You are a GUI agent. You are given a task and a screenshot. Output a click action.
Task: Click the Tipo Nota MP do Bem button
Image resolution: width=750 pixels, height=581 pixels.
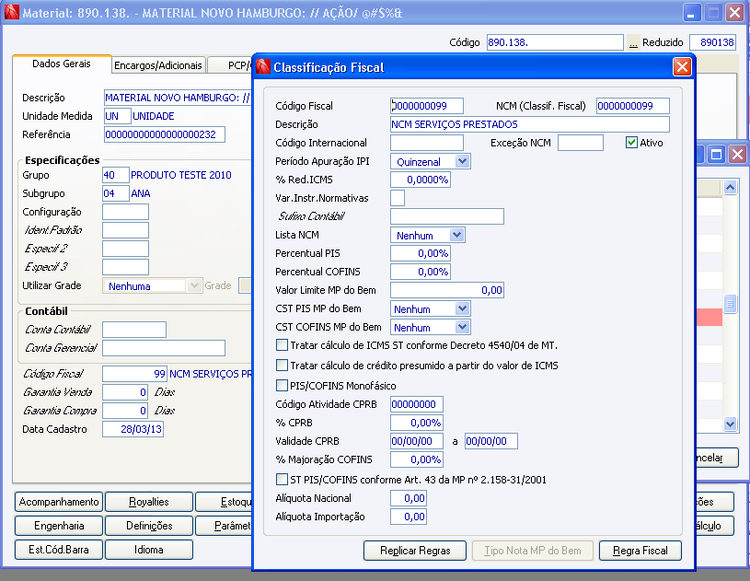pyautogui.click(x=532, y=550)
